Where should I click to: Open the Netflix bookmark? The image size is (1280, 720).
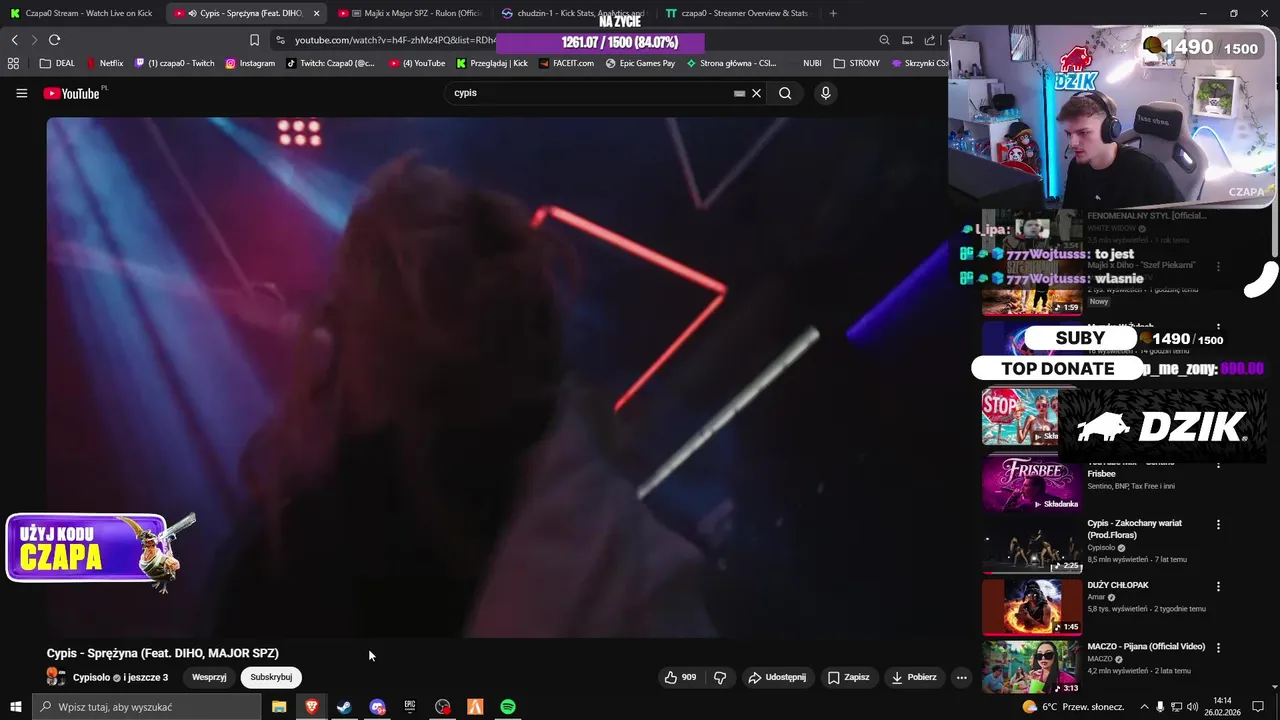[105, 63]
